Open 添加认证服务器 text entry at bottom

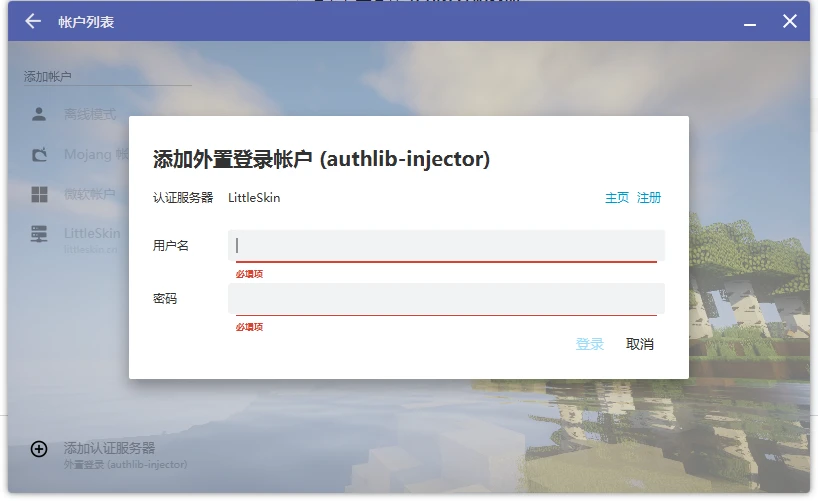click(109, 448)
